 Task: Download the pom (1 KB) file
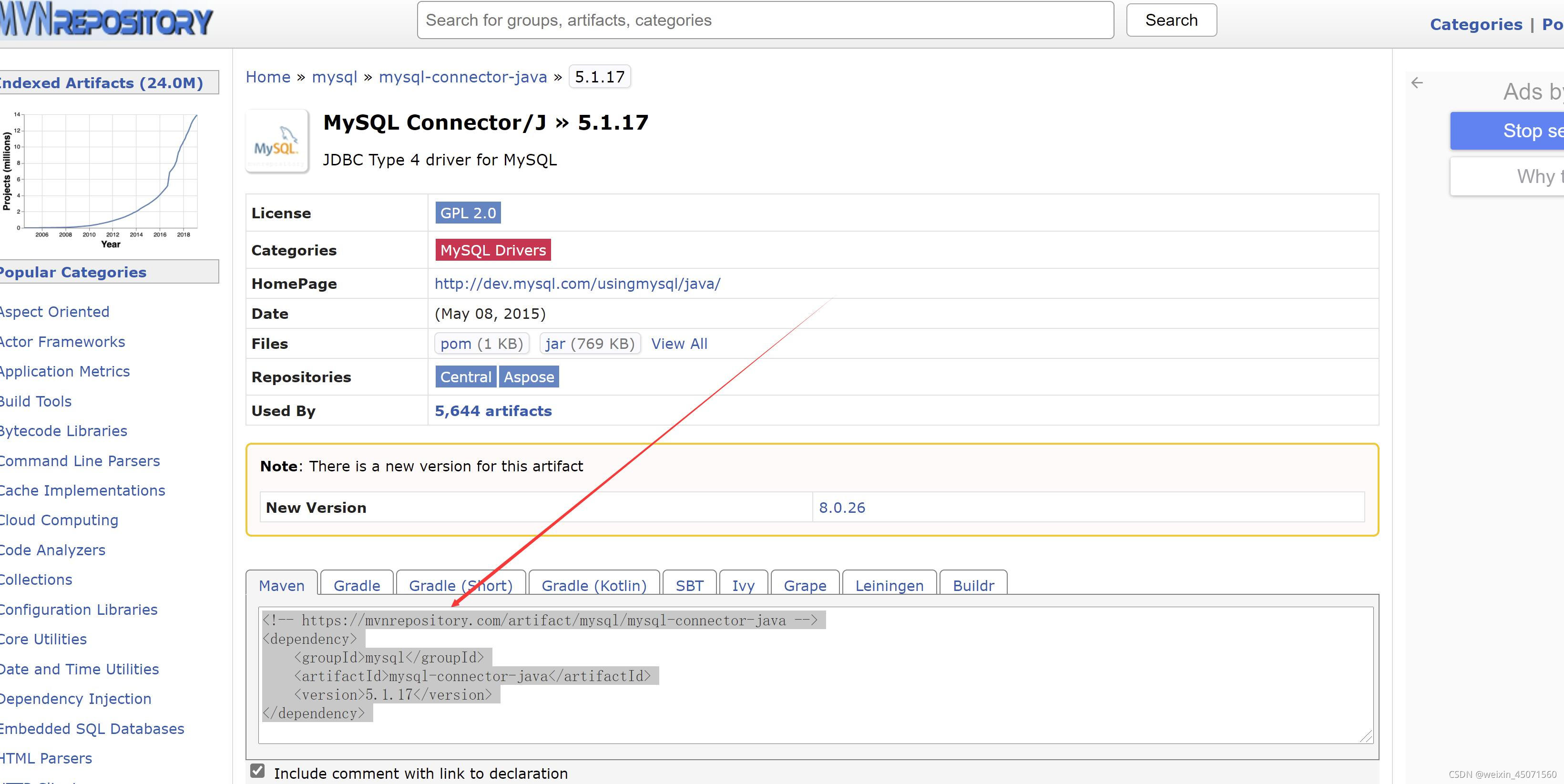coord(482,344)
